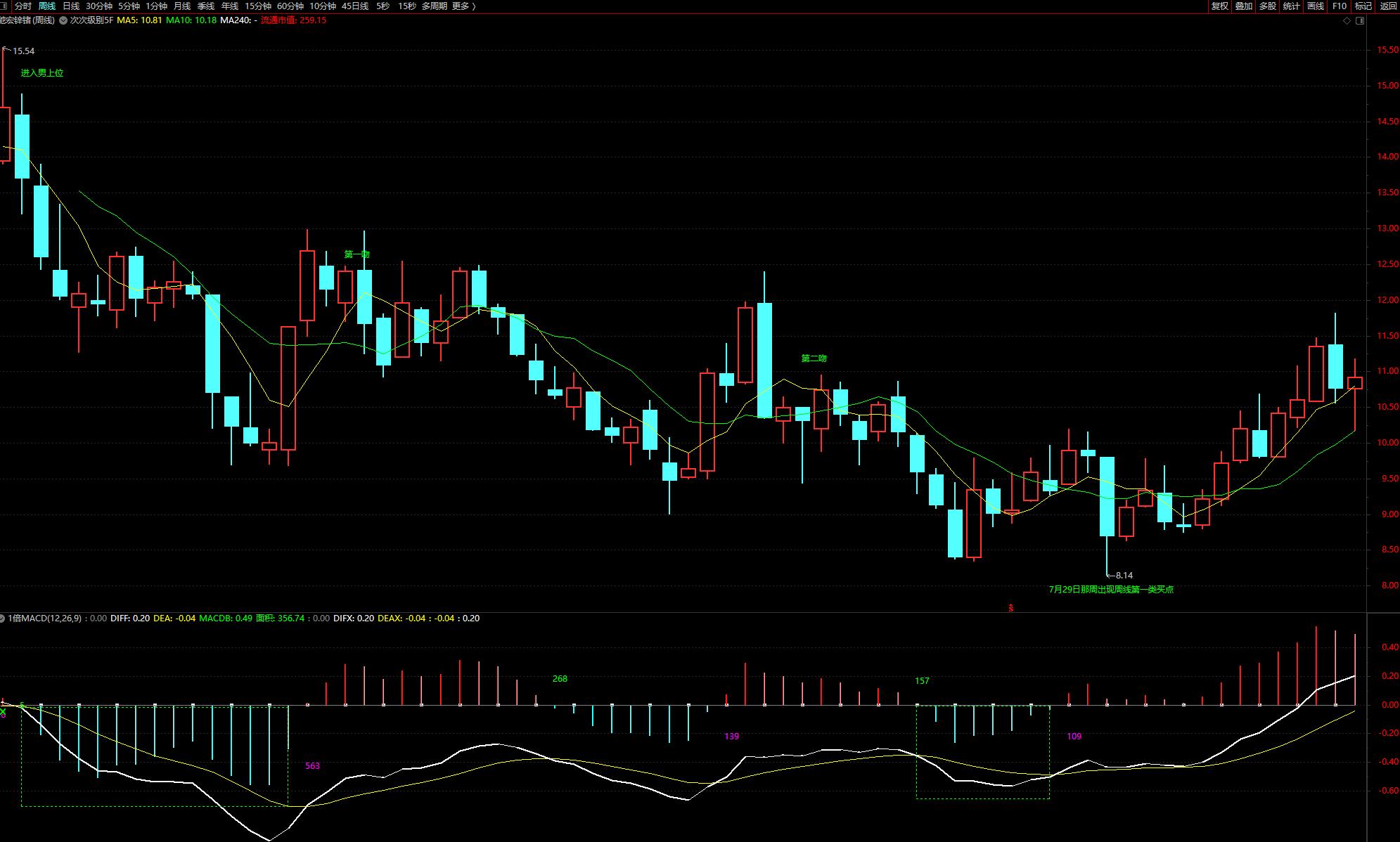The width and height of the screenshot is (1400, 842).
Task: Toggle the right sidebar panel icon
Action: click(x=1360, y=21)
